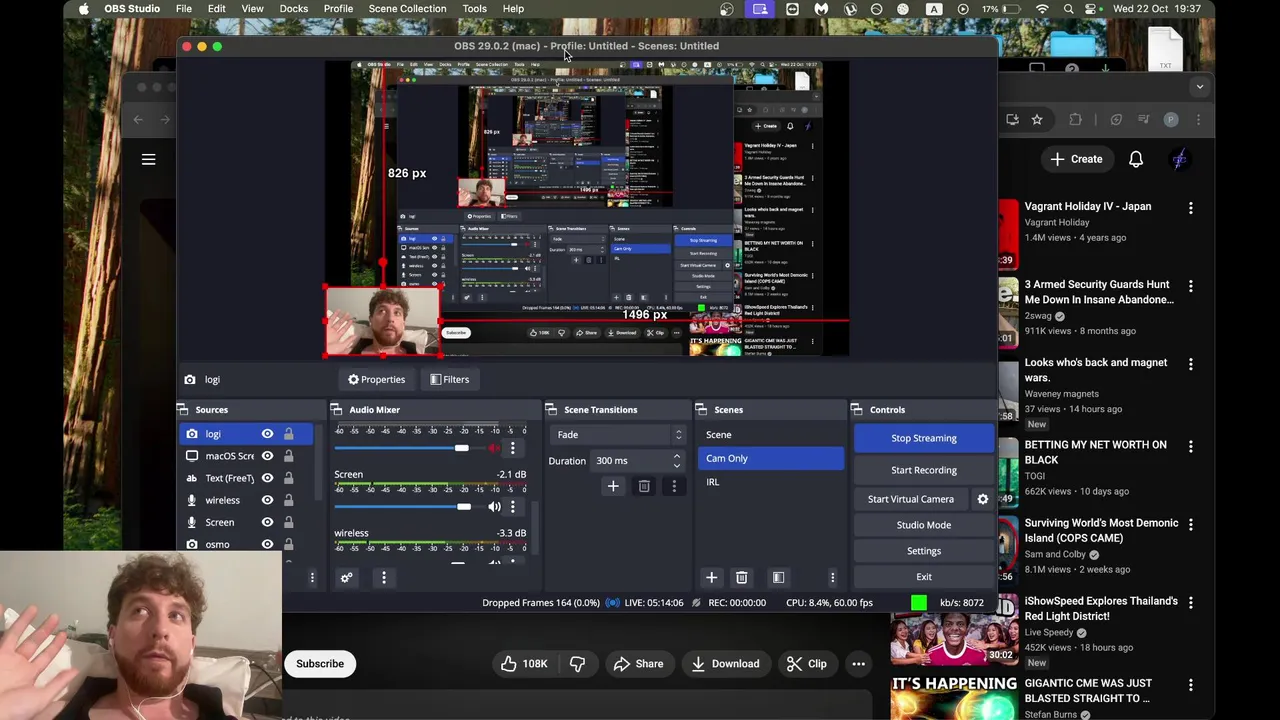1280x720 pixels.
Task: Hide the Text (FreeType) source
Action: [x=267, y=478]
